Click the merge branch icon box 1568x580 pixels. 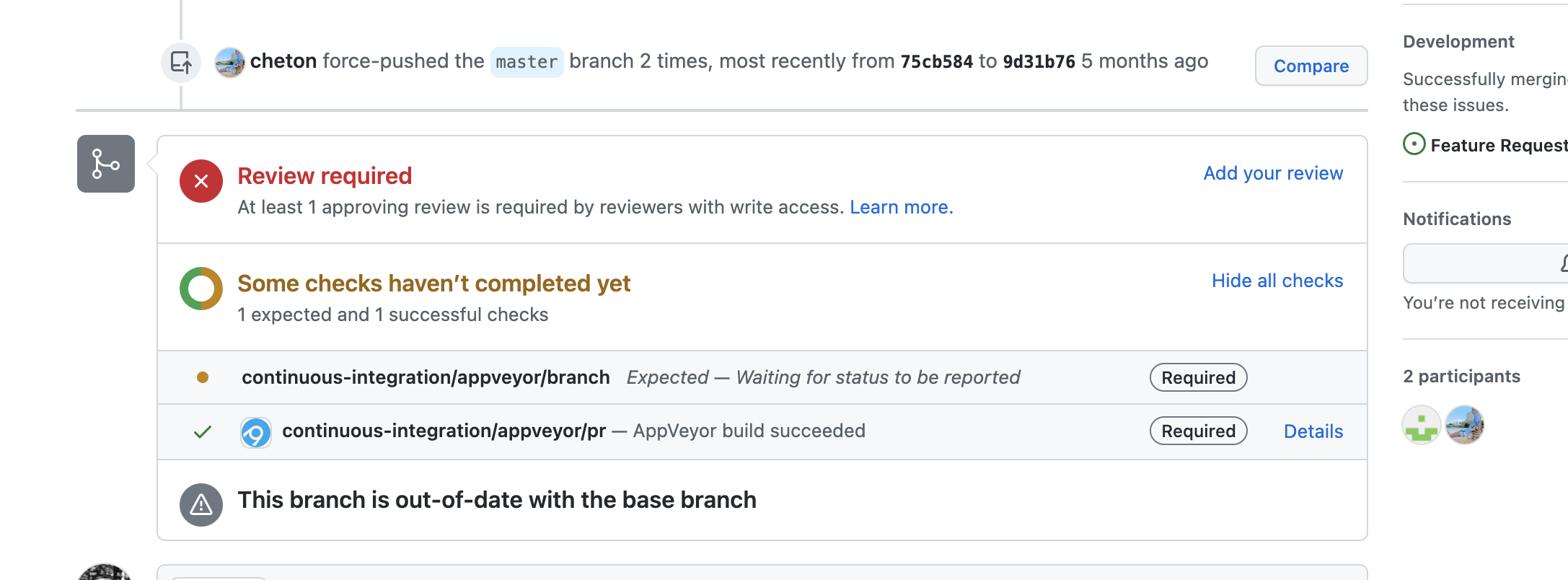[106, 164]
